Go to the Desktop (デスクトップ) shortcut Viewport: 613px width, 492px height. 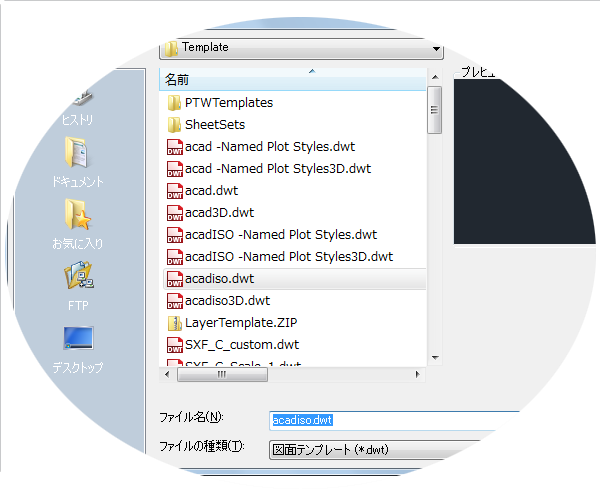tap(78, 349)
